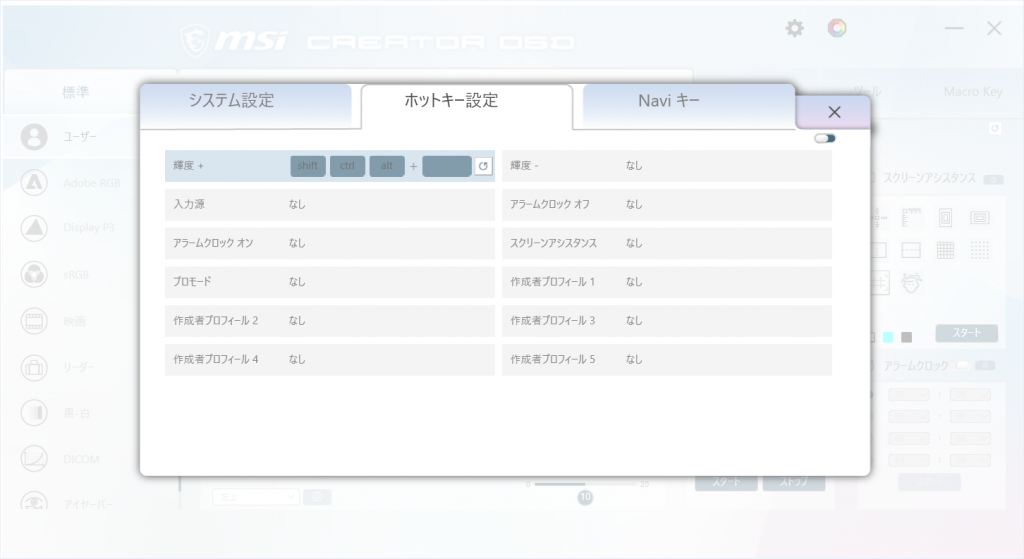Toggle the hotkey enable switch in dialog
The width and height of the screenshot is (1024, 559).
pos(825,138)
